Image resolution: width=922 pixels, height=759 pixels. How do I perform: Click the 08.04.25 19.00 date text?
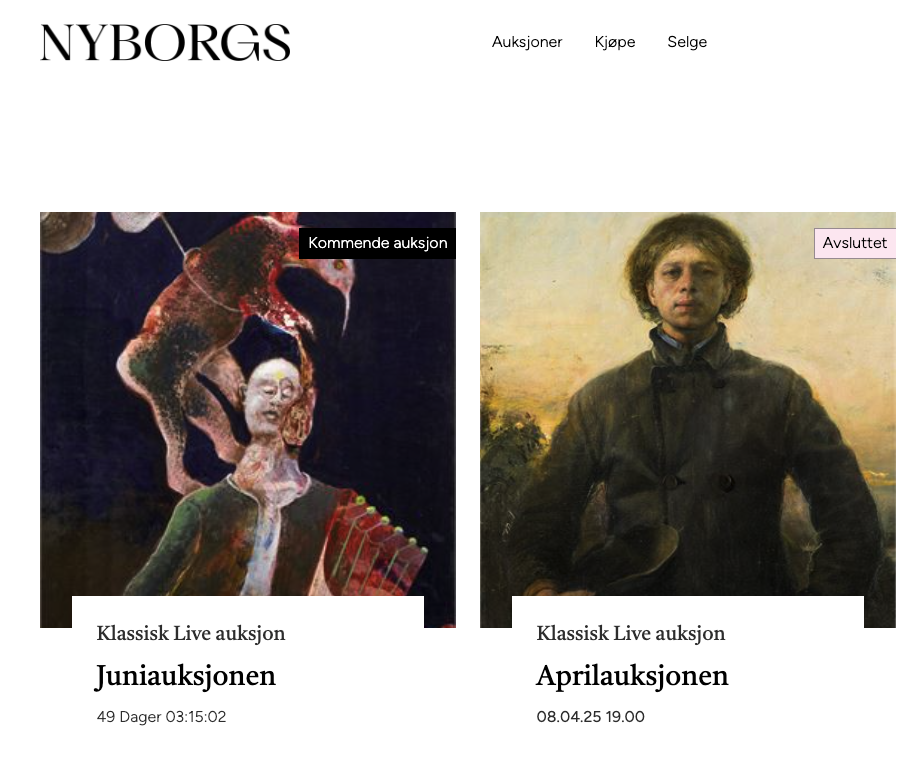[590, 717]
